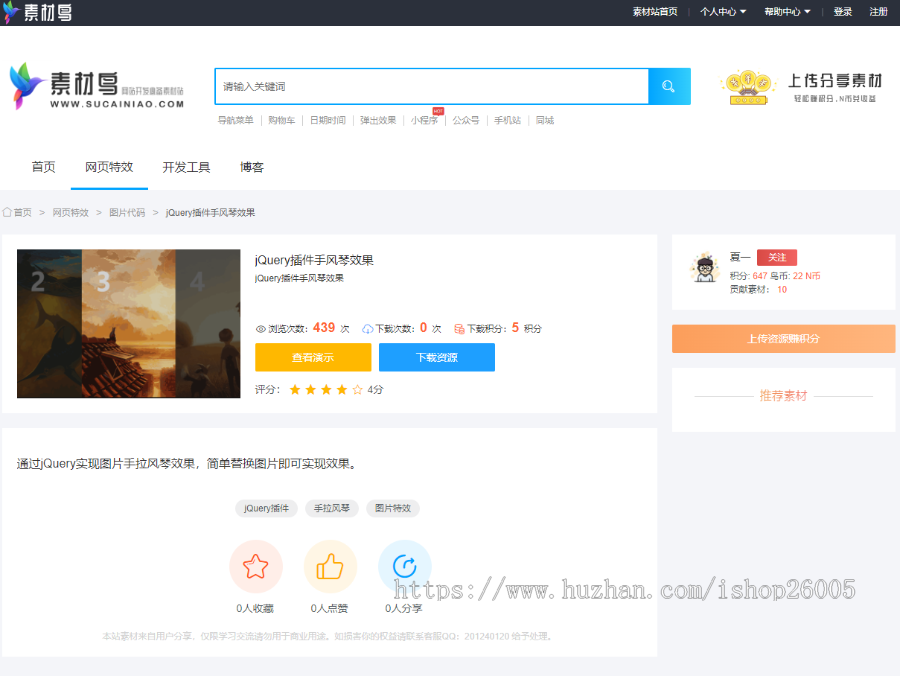The width and height of the screenshot is (900, 676).
Task: Open the 博客 navigation tab
Action: 252,167
